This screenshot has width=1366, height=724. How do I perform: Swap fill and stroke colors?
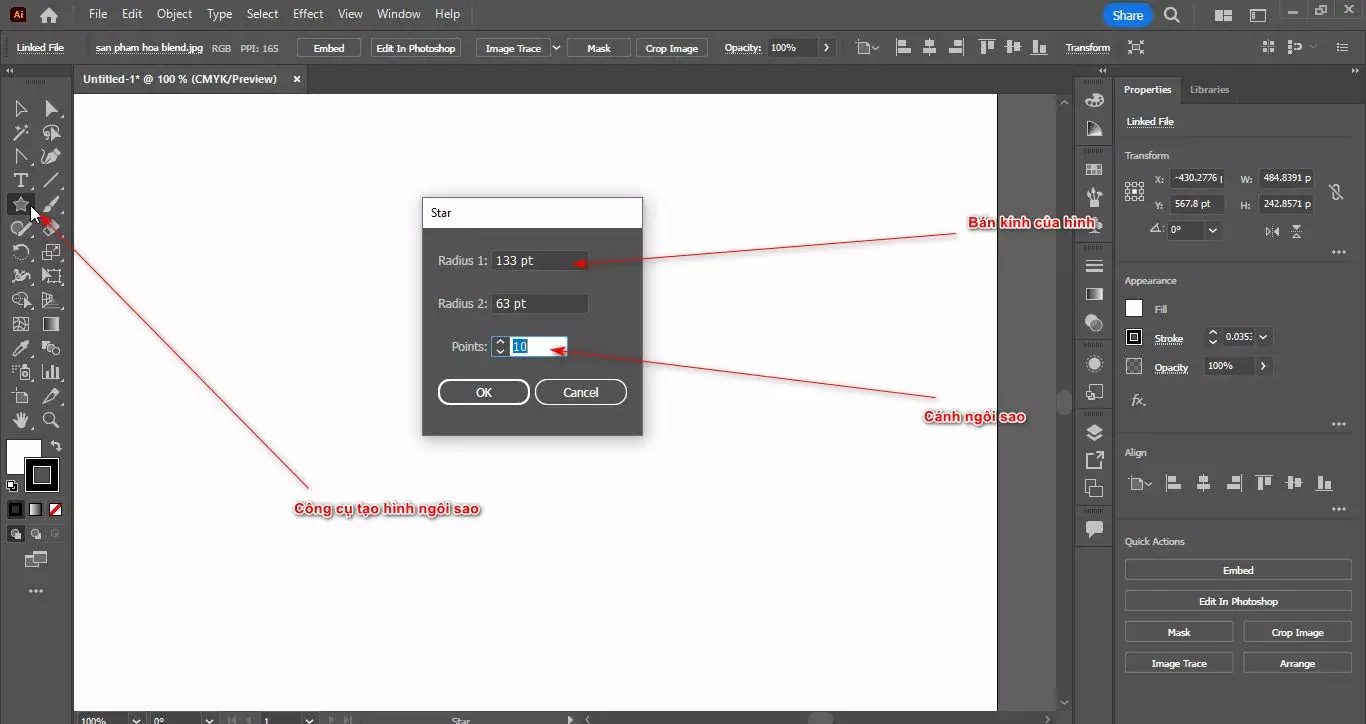point(56,446)
